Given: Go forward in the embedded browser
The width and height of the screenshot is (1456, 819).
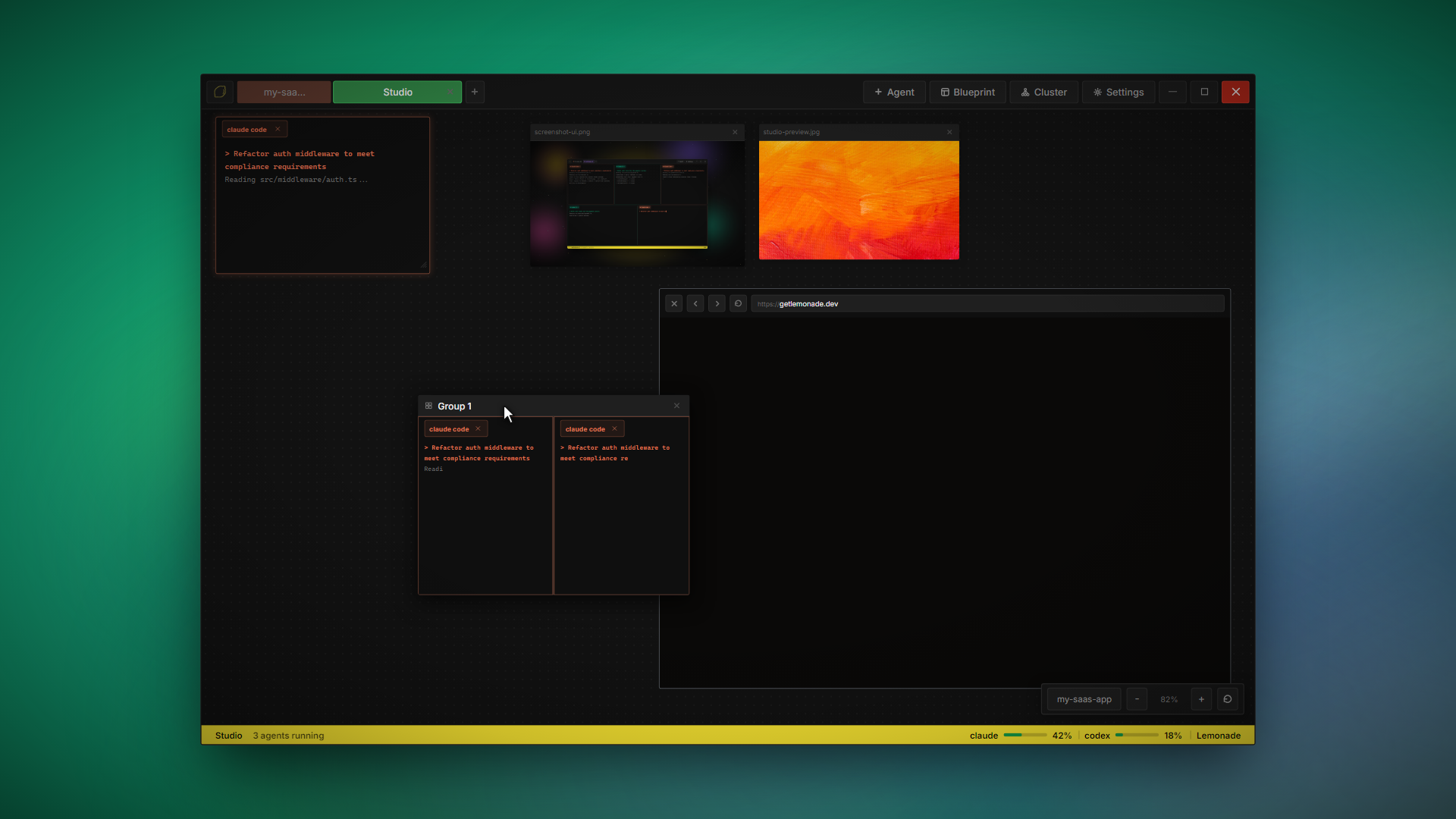Looking at the screenshot, I should [717, 303].
